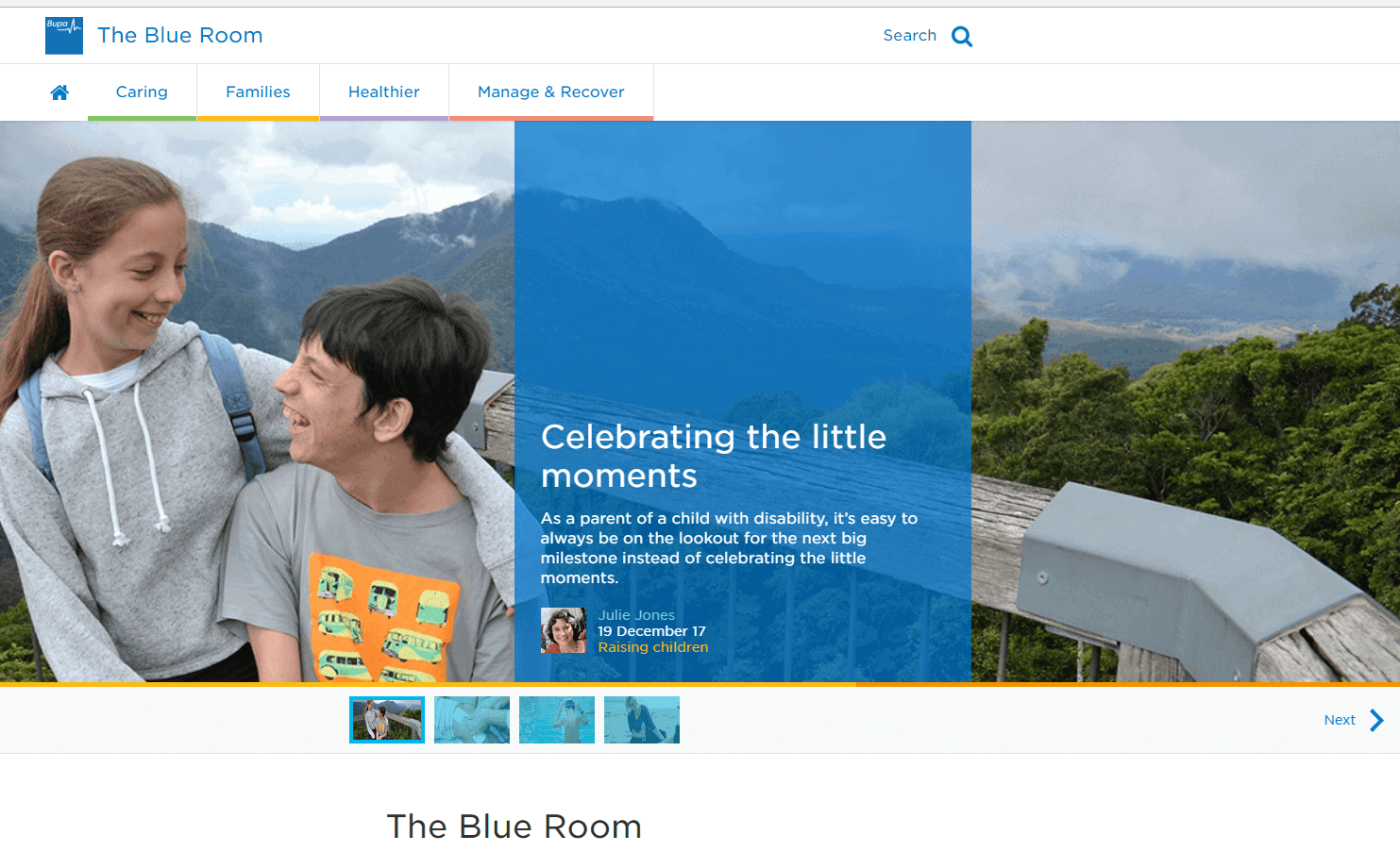
Task: Open the Celebrating the little moments headline
Action: 714,456
